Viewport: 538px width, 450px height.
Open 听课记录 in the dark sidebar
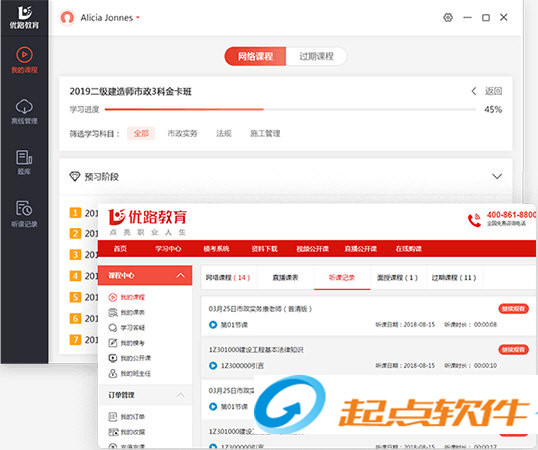pos(24,214)
